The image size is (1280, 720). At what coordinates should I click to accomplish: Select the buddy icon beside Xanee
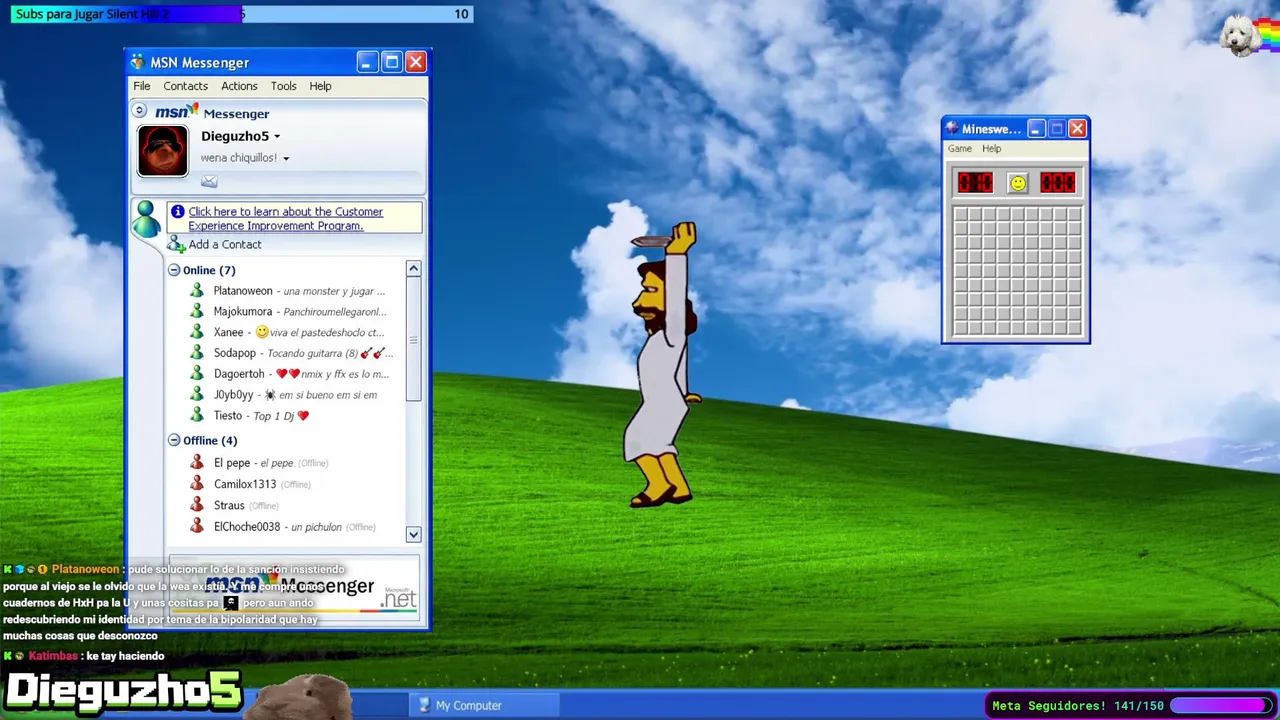pos(197,332)
